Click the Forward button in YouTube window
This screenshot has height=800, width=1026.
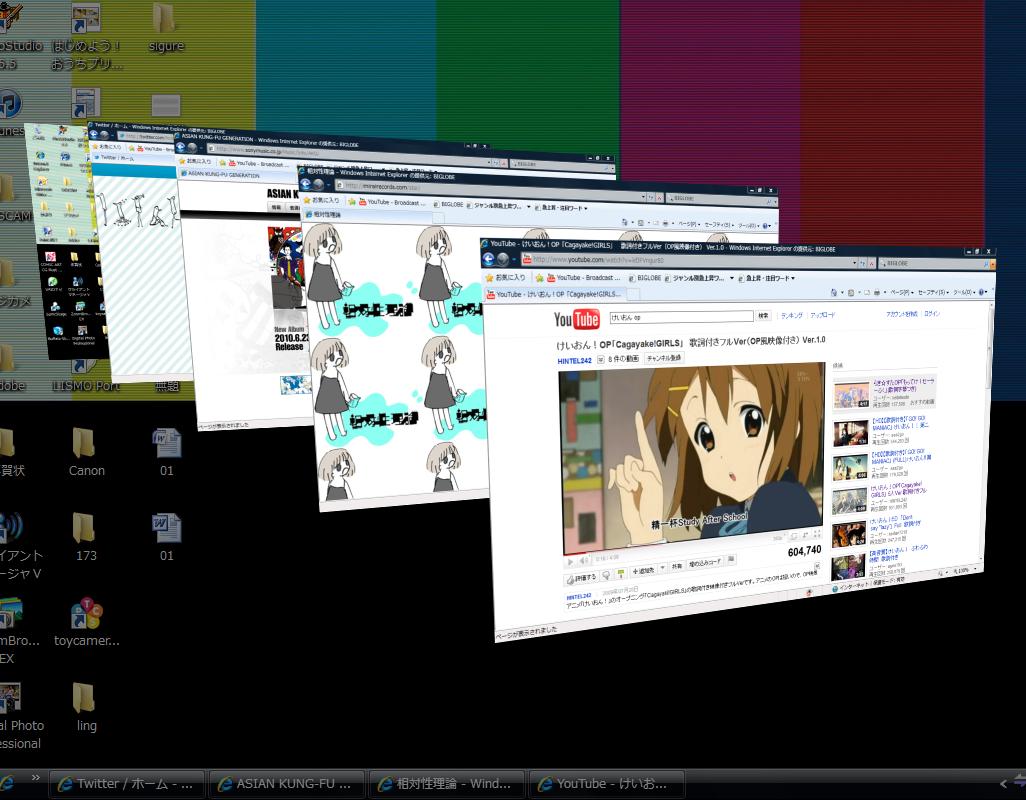[x=503, y=260]
